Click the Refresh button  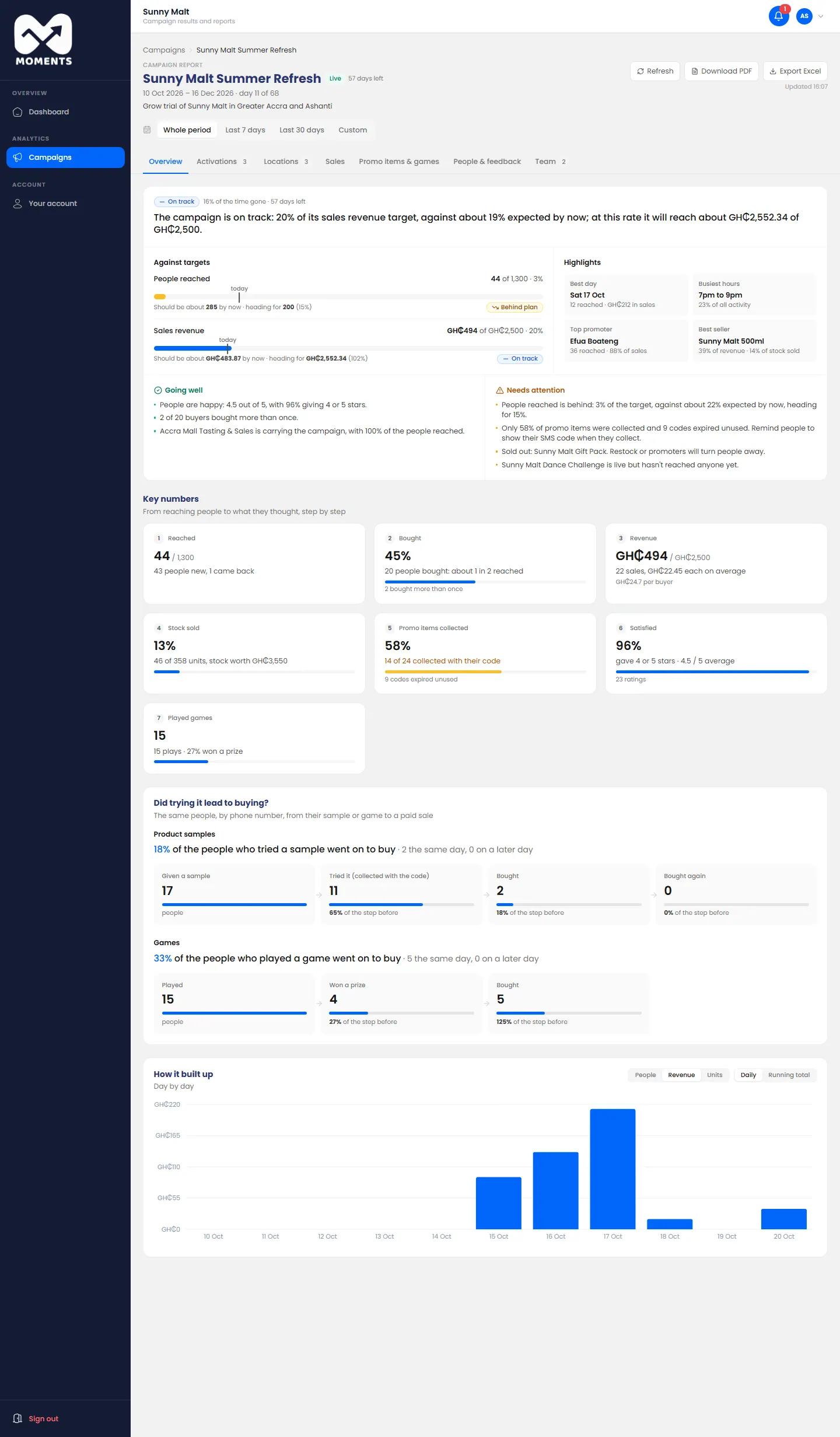(x=655, y=71)
